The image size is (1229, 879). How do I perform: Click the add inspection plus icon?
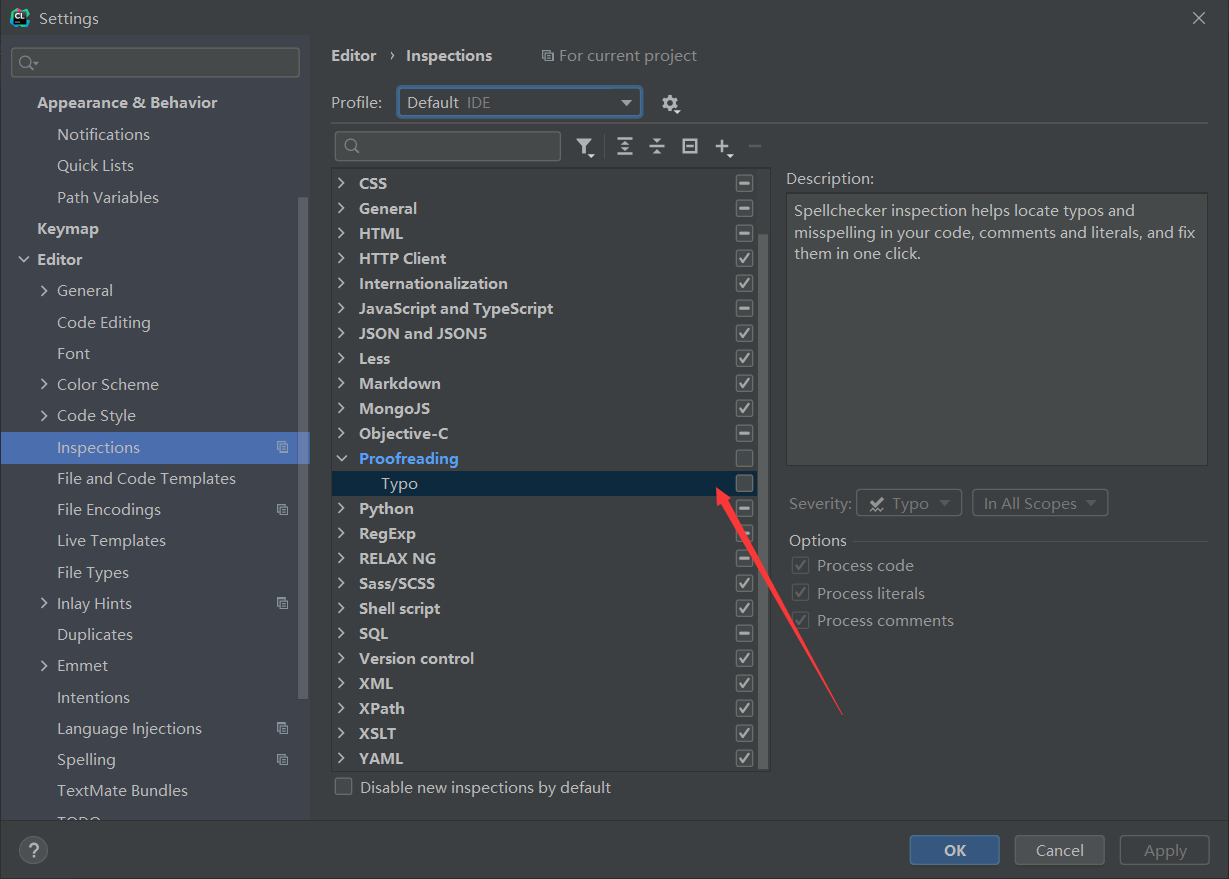723,146
